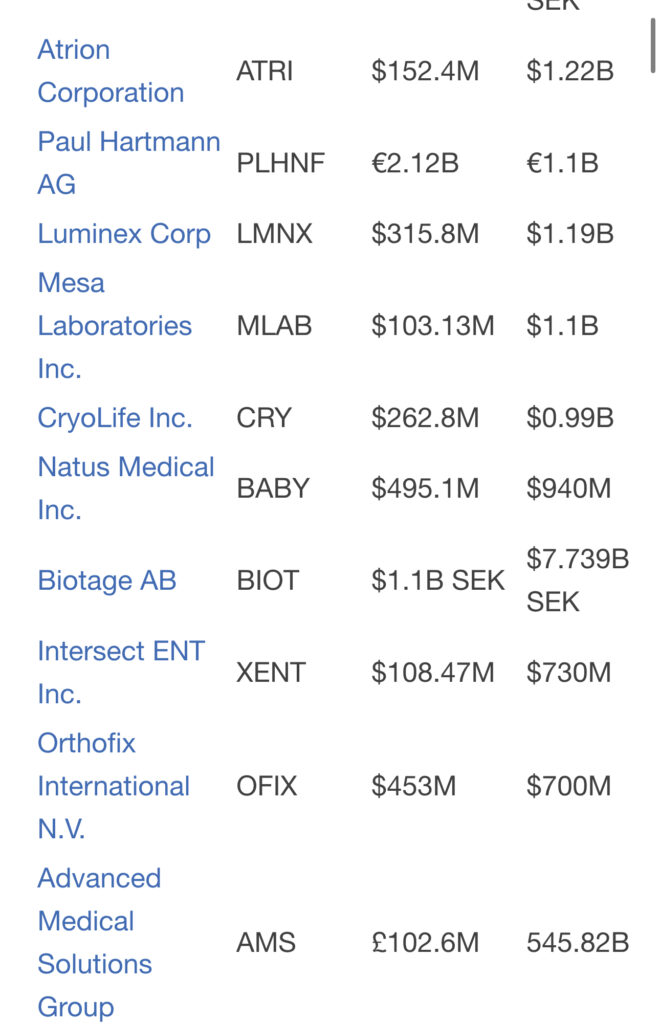Click the ATRI ticker cell

(x=264, y=71)
